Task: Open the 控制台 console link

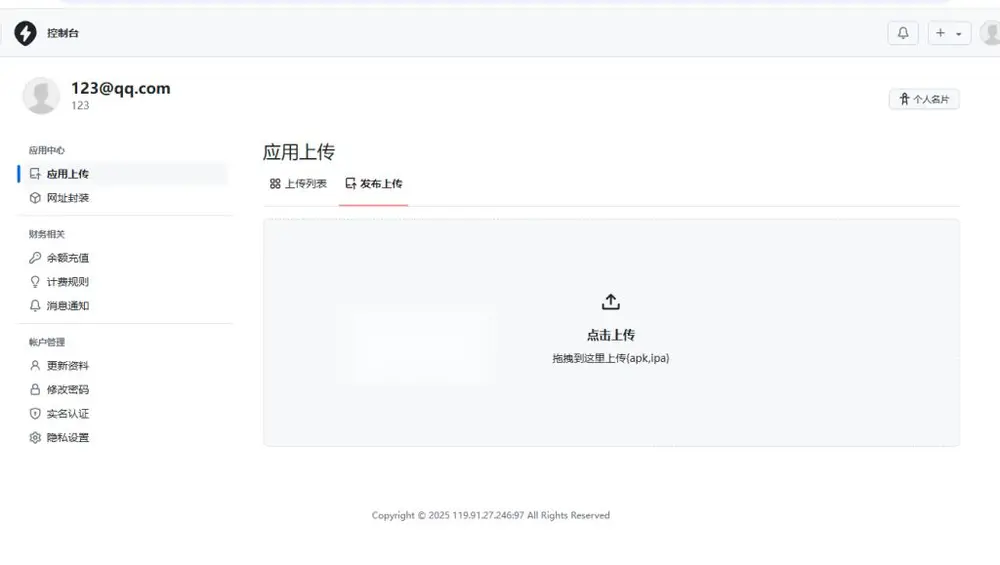Action: (x=62, y=33)
